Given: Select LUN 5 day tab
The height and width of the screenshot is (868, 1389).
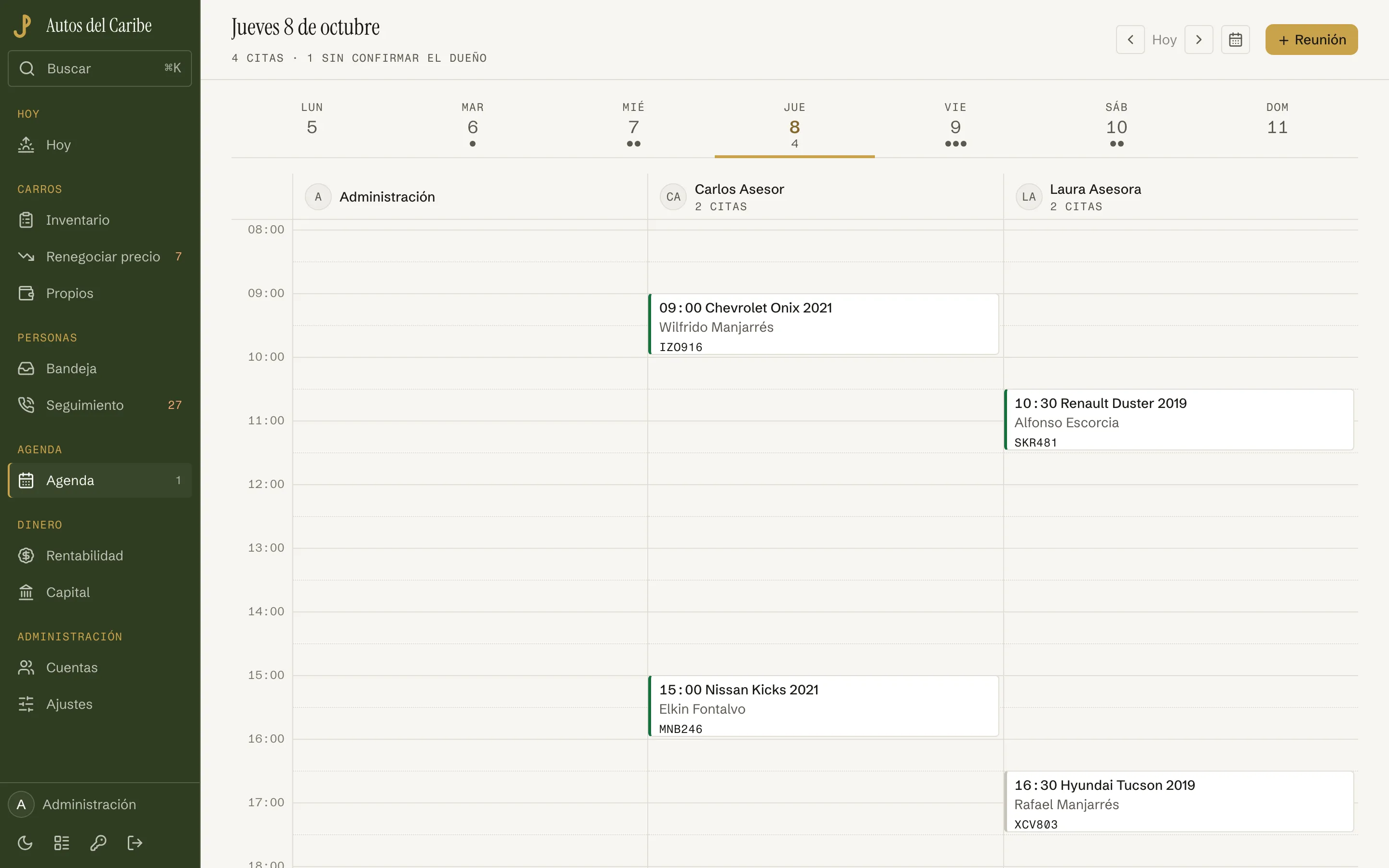Looking at the screenshot, I should tap(312, 125).
